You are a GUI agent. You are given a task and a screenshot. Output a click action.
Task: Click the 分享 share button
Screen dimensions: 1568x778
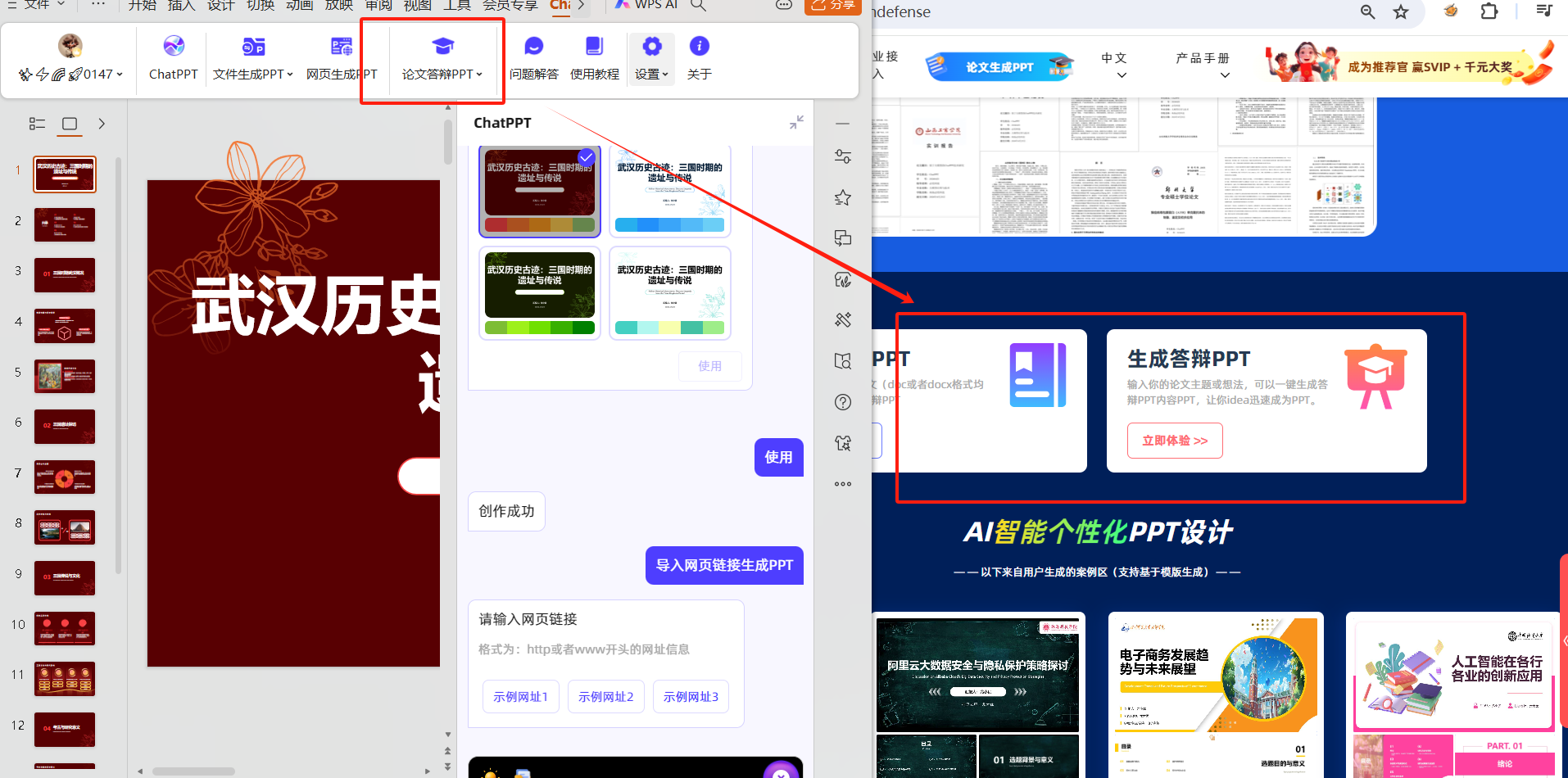point(832,6)
